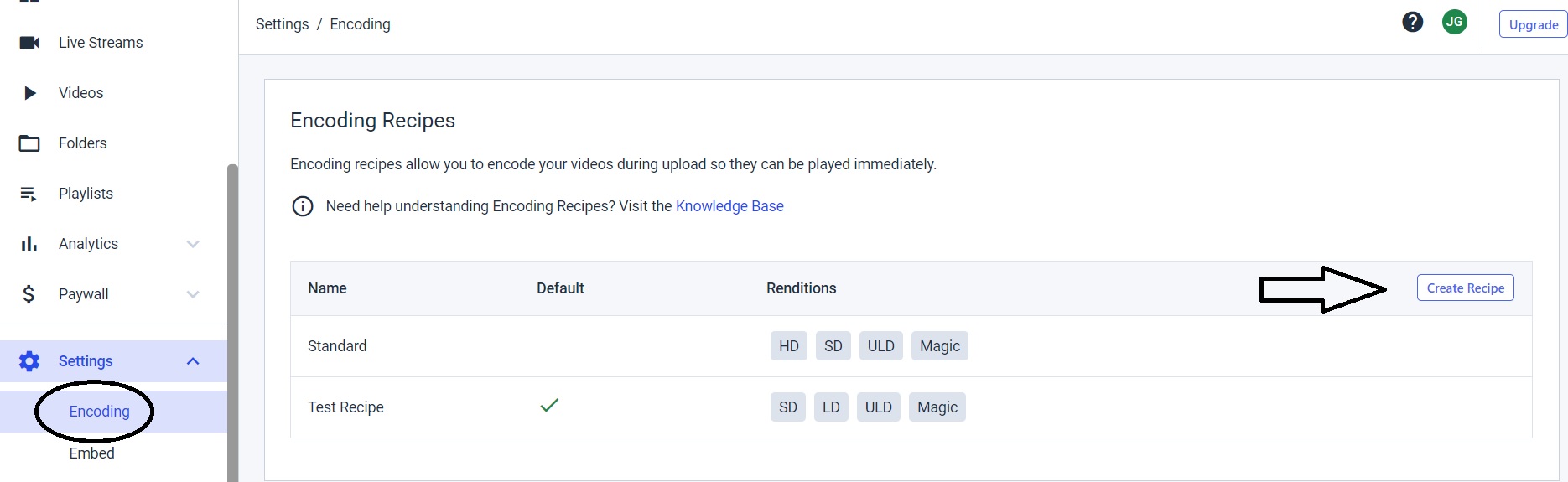
Task: Click the SD rendition tag of Test Recipe
Action: pyautogui.click(x=788, y=407)
